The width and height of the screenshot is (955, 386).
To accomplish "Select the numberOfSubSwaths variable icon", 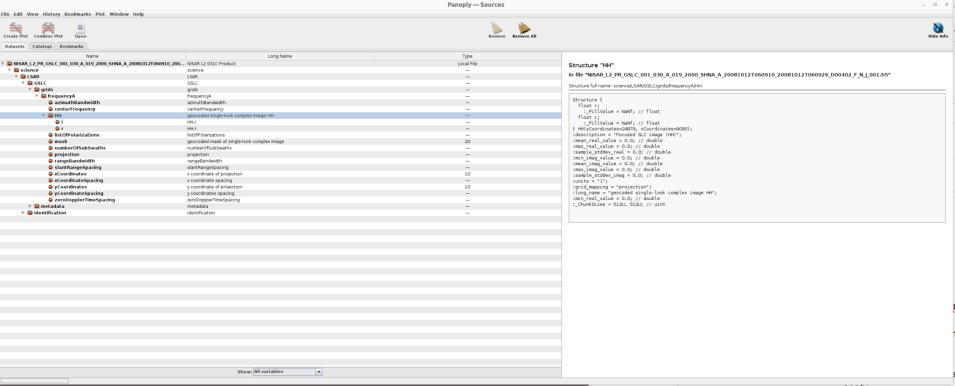I will 51,148.
